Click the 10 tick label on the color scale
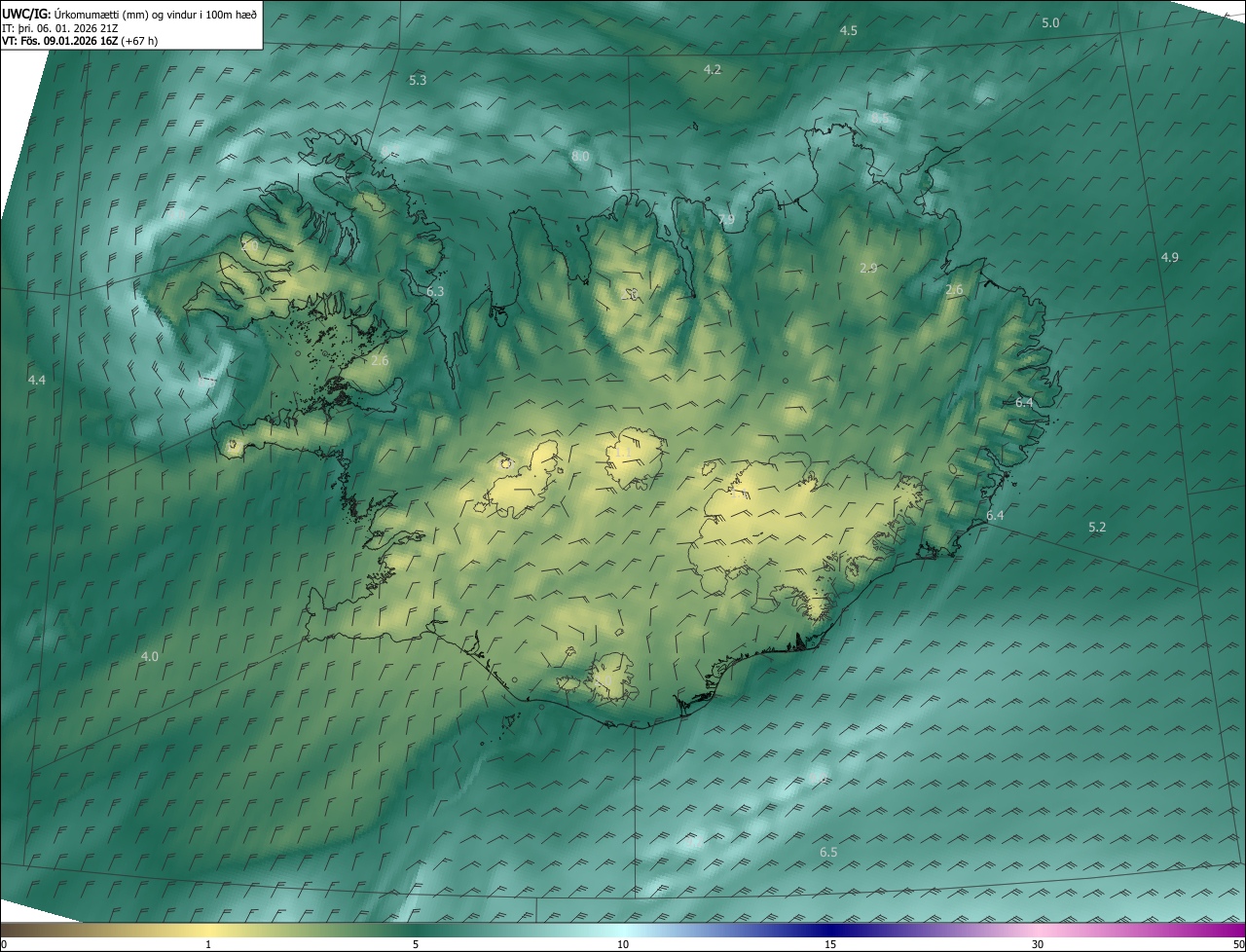This screenshot has height=952, width=1246. [623, 945]
